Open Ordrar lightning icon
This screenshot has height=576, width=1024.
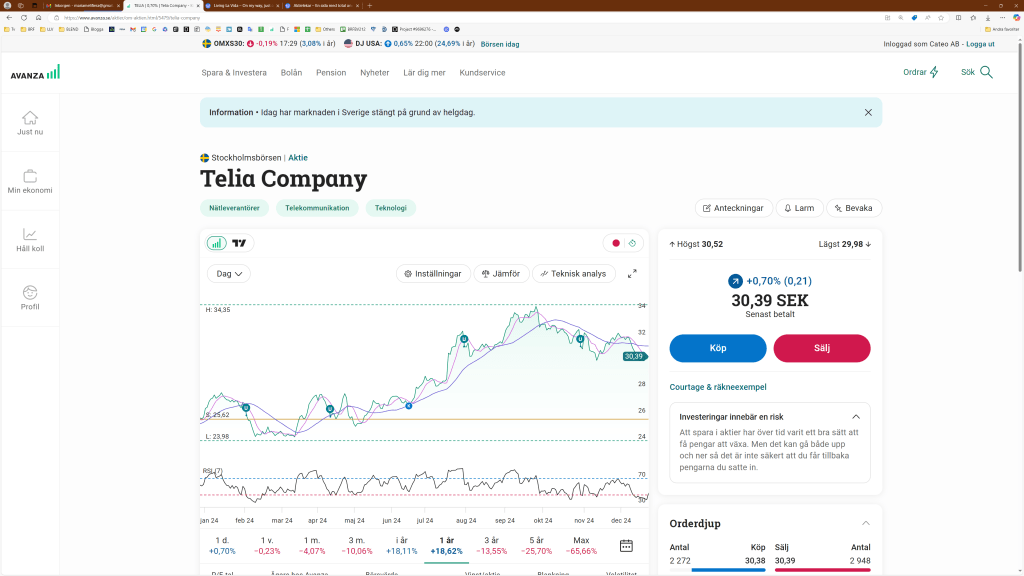tap(934, 72)
